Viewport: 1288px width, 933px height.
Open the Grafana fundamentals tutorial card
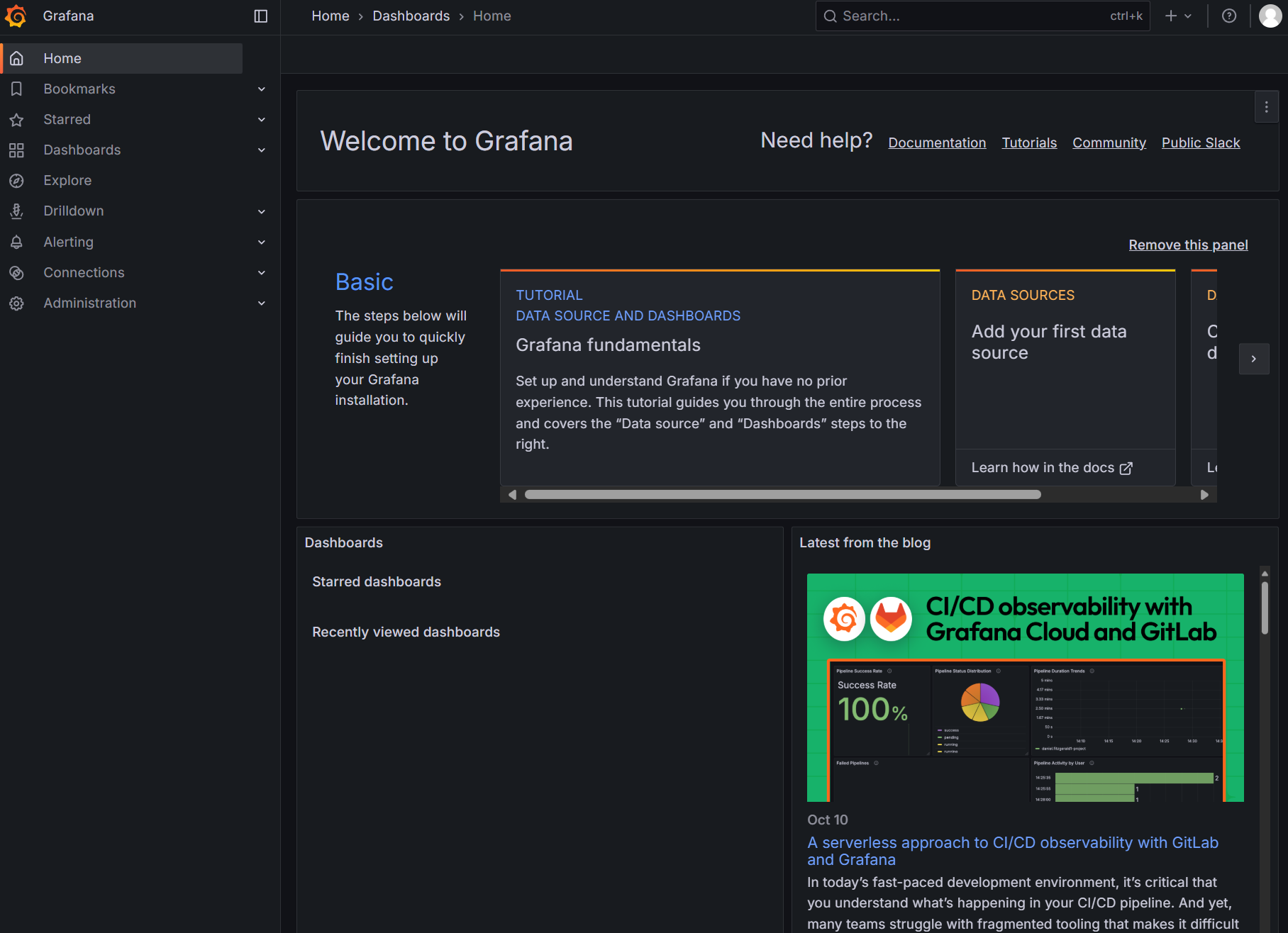[720, 378]
